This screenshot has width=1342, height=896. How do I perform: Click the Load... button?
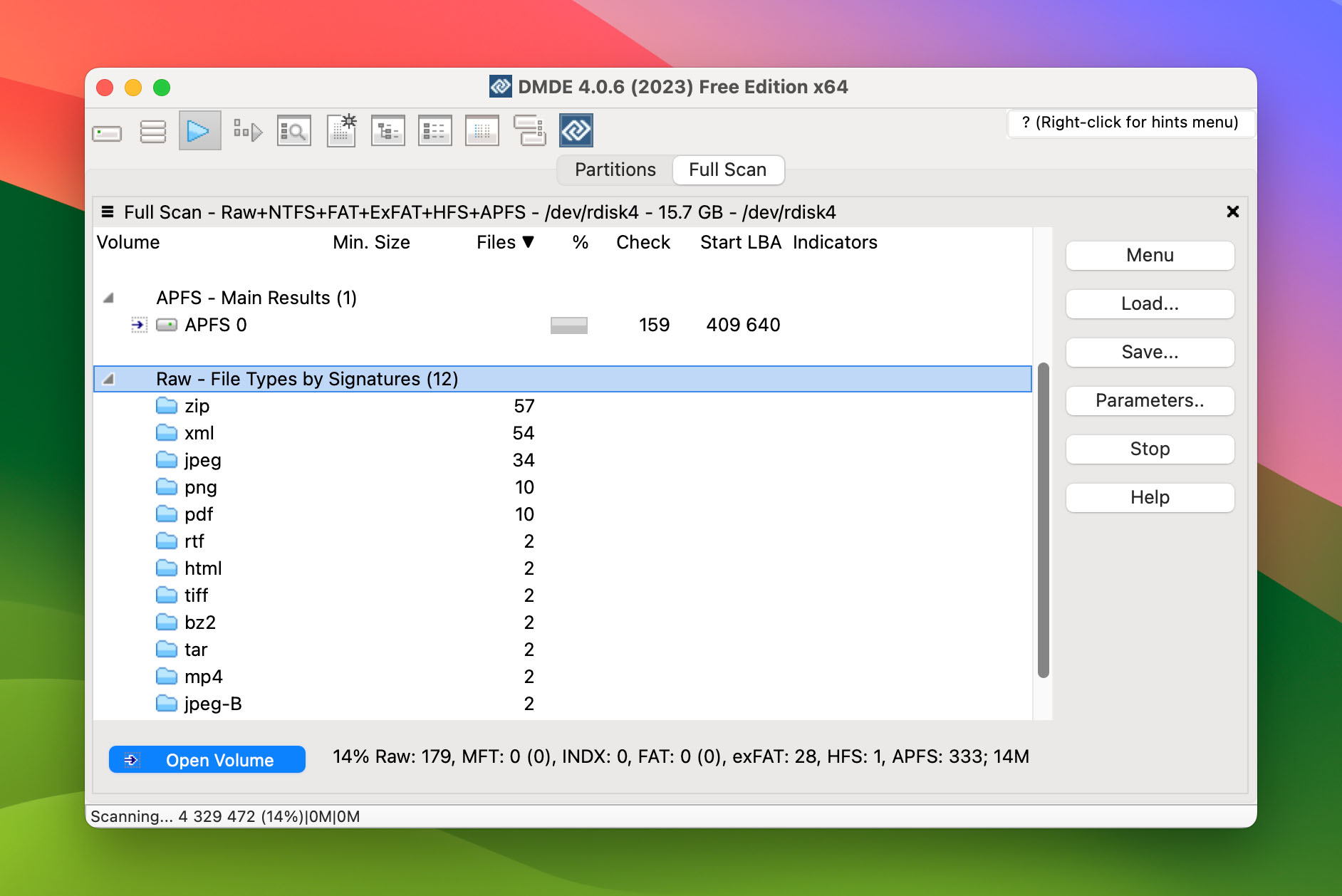click(x=1150, y=303)
